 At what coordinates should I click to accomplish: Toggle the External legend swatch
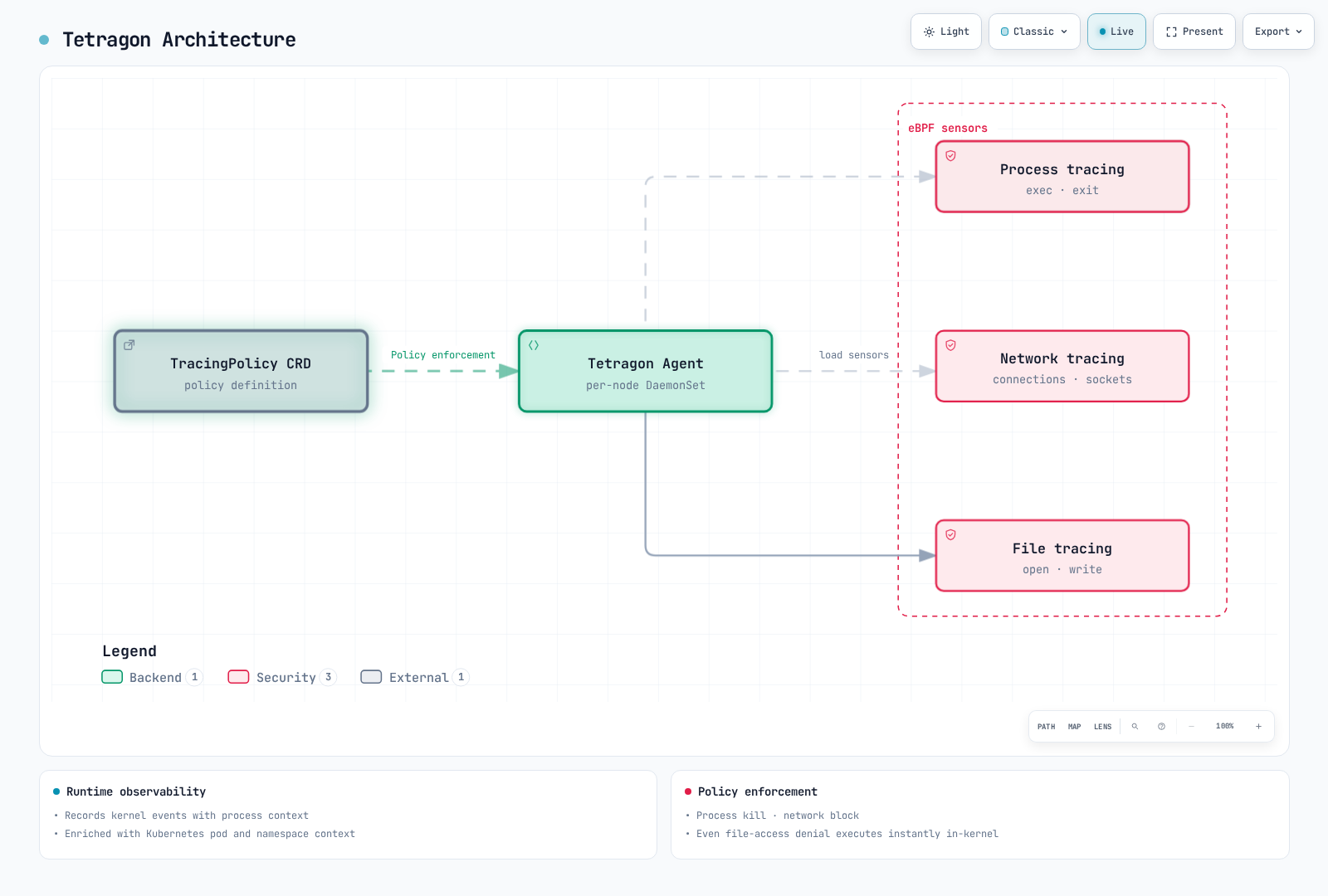(x=371, y=677)
